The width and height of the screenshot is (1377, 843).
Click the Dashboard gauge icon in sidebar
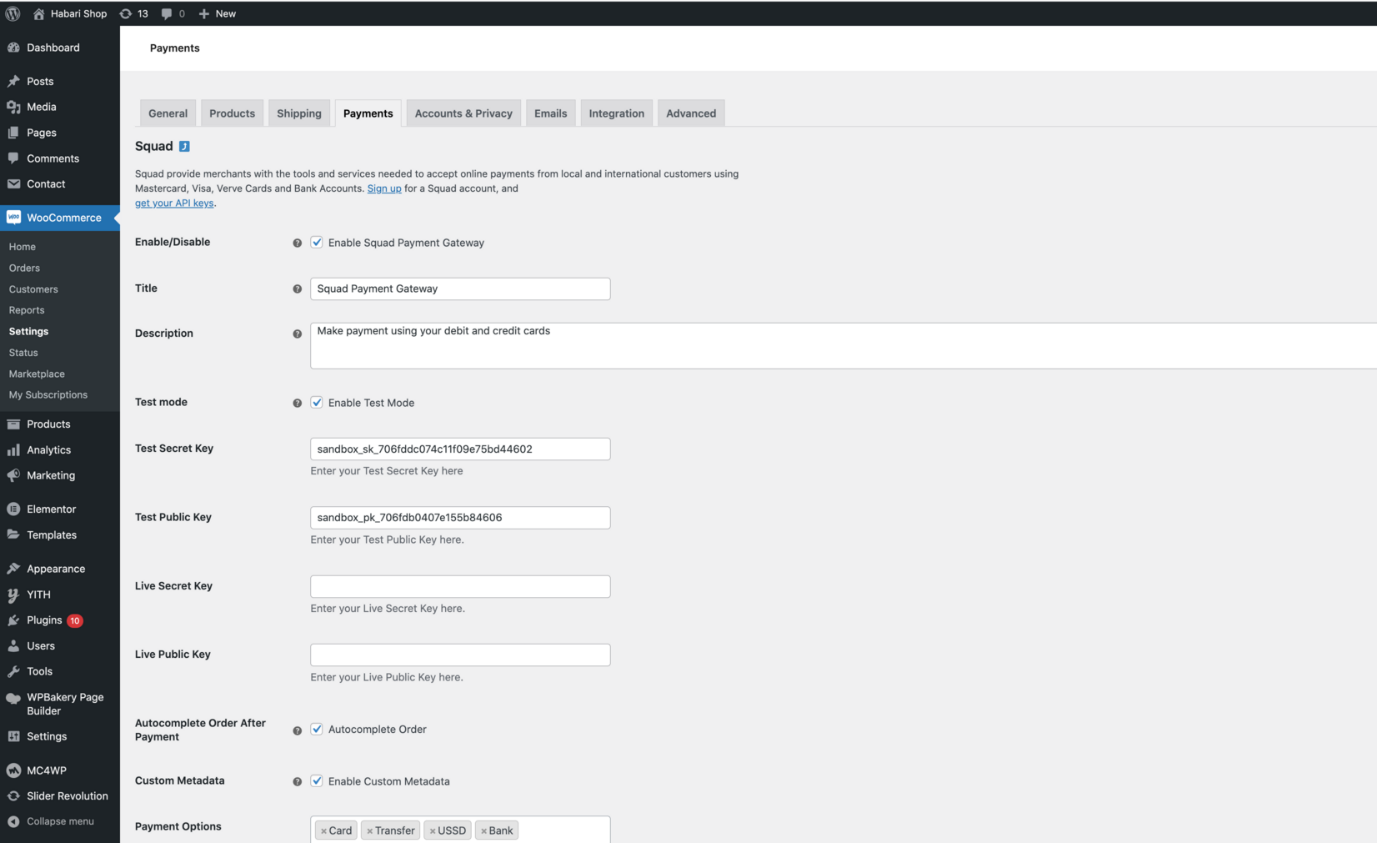tap(13, 47)
